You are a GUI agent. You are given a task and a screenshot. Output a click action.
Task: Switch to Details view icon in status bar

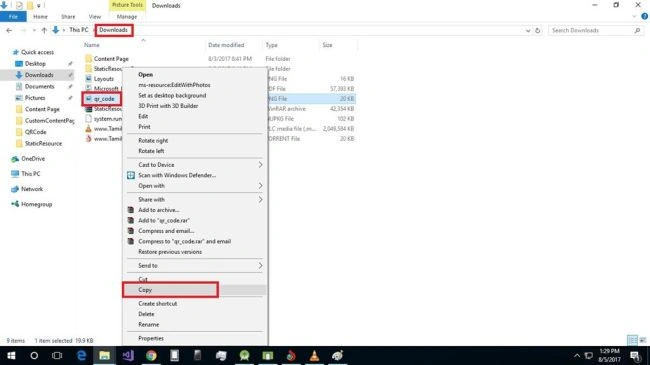pyautogui.click(x=632, y=340)
